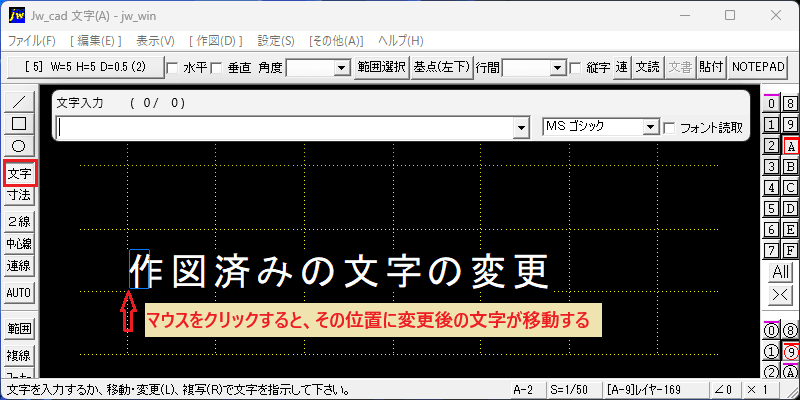Screen dimensions: 800x400
Task: Click square layer button 8
Action: tap(790, 104)
